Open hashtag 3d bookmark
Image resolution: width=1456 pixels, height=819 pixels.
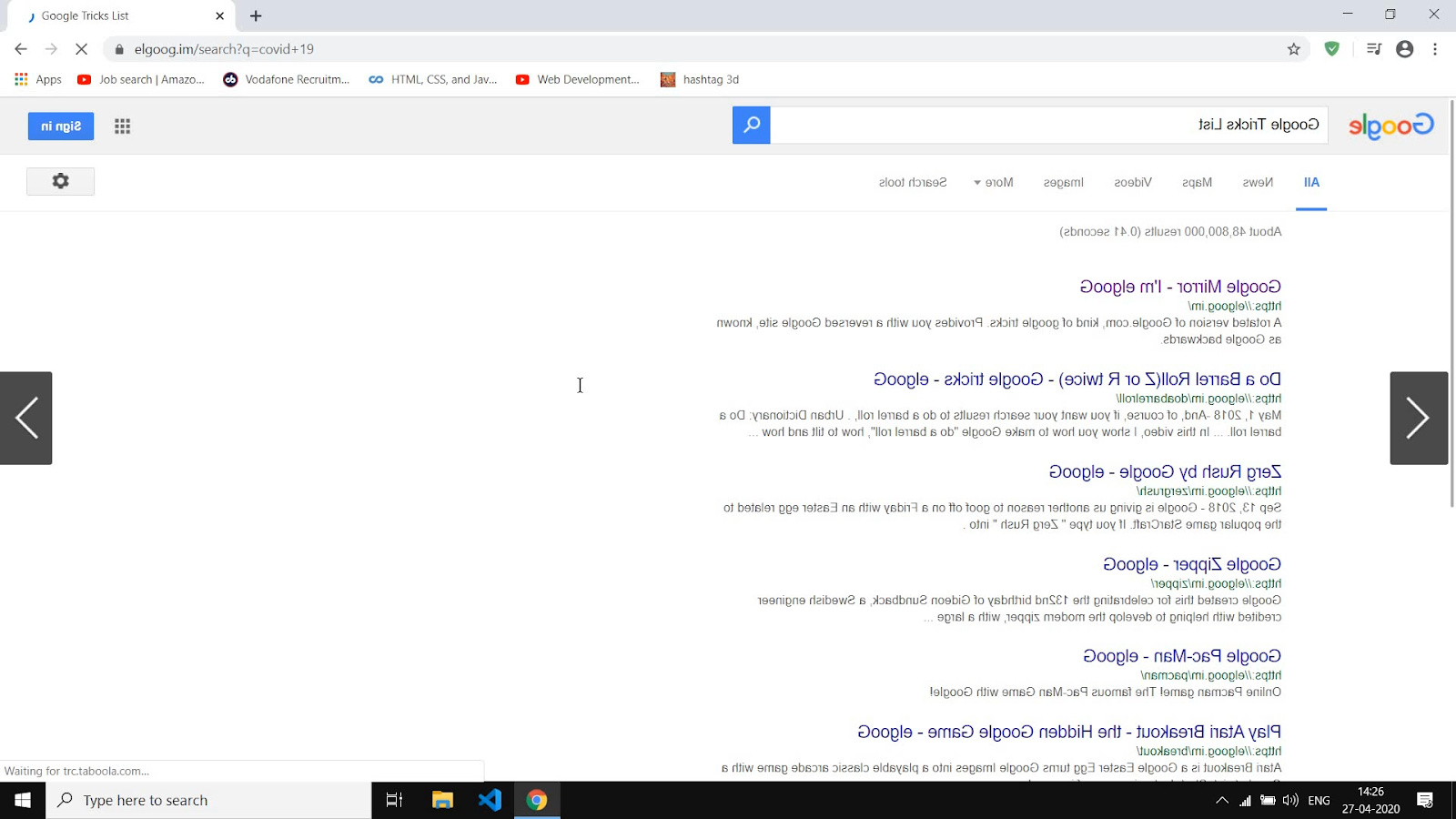pos(700,79)
